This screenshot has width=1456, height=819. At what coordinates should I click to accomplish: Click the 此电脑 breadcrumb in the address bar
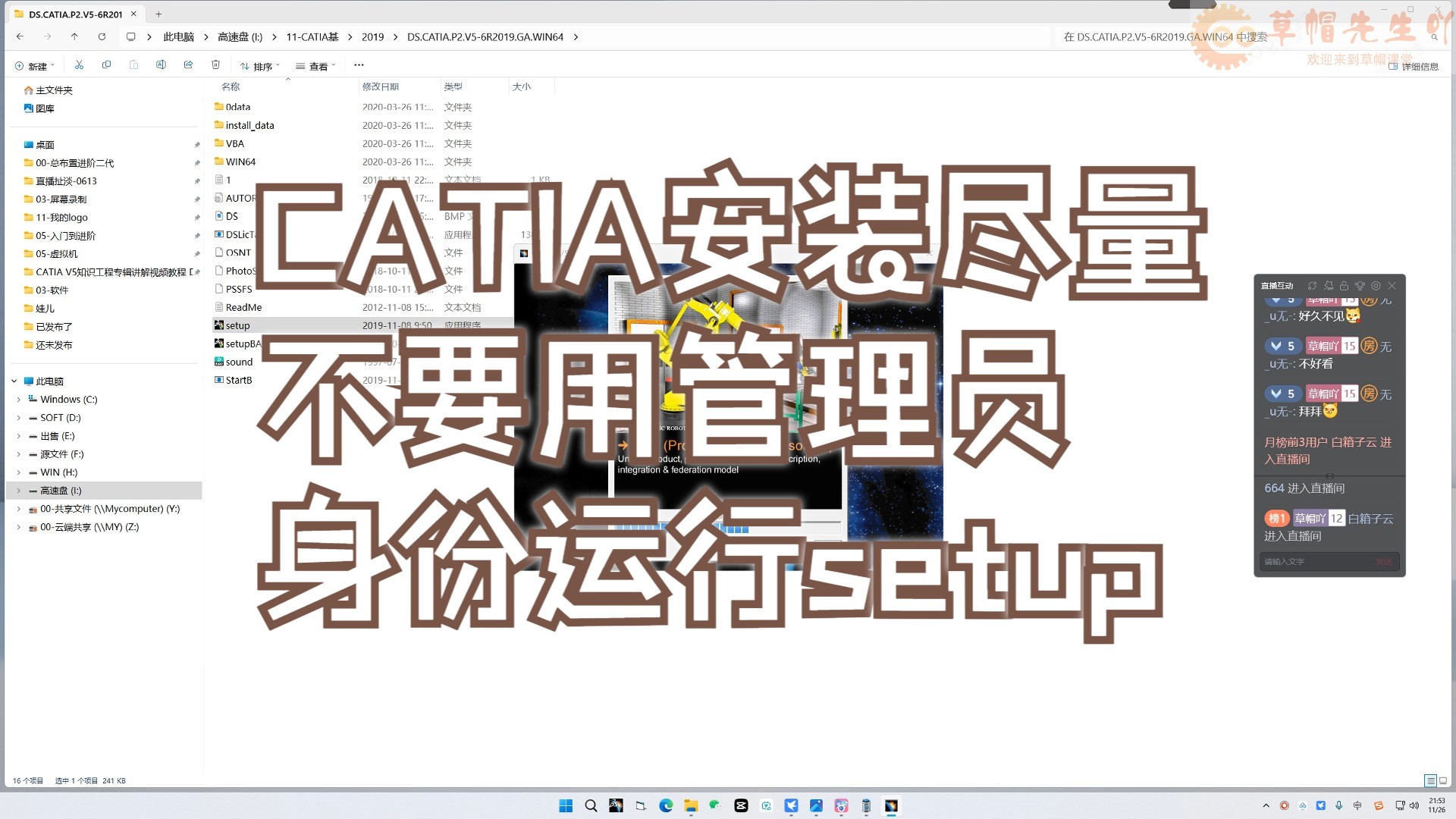pos(178,36)
